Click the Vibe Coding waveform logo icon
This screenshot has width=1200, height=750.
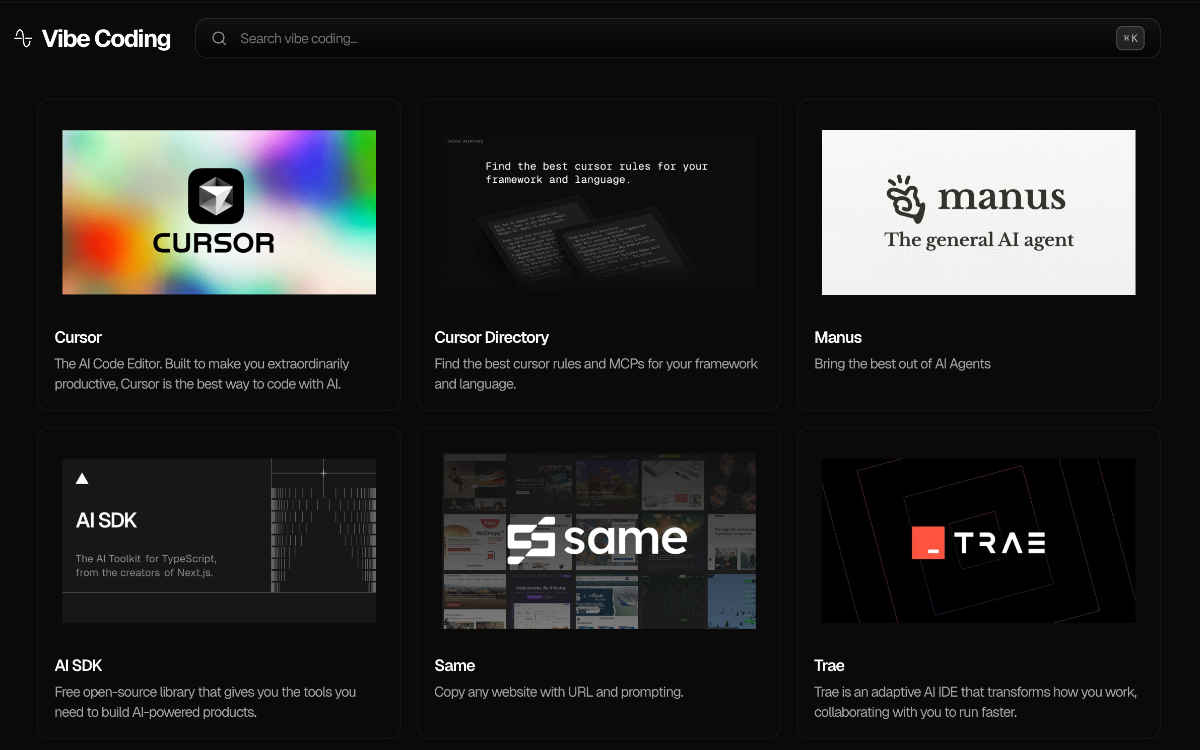[x=23, y=39]
